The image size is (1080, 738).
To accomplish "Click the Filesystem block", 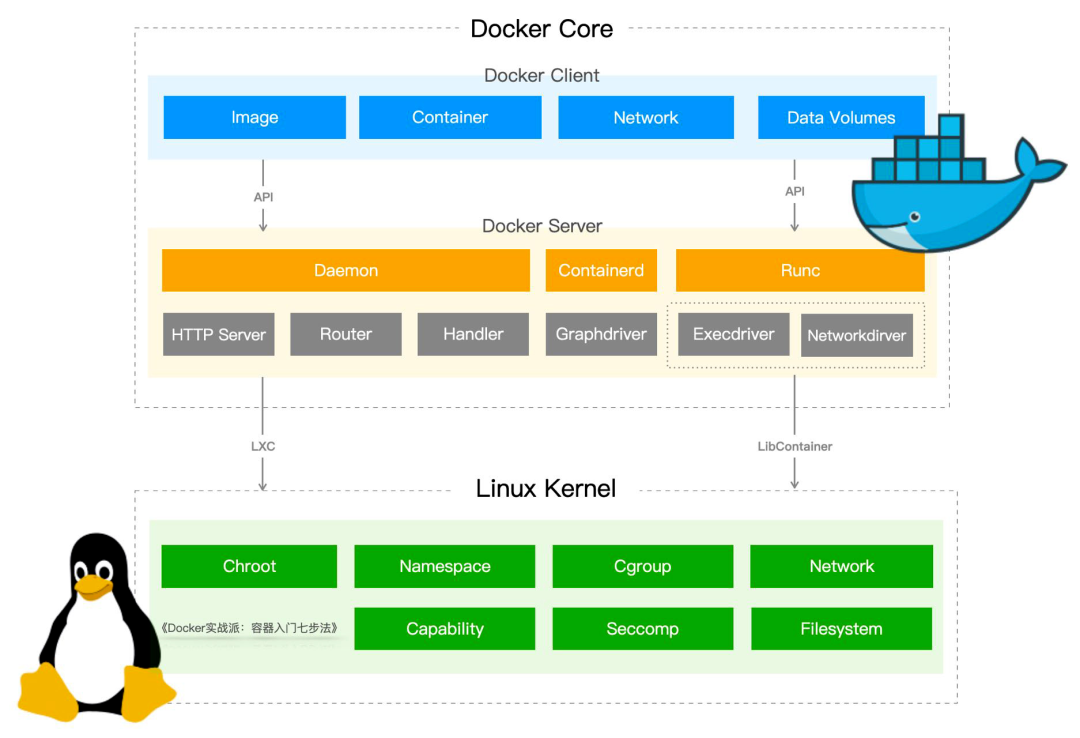I will 841,628.
